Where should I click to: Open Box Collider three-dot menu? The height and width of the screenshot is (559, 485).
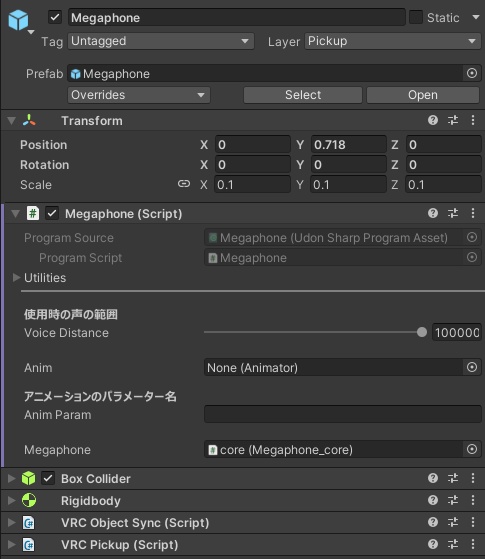coord(473,478)
